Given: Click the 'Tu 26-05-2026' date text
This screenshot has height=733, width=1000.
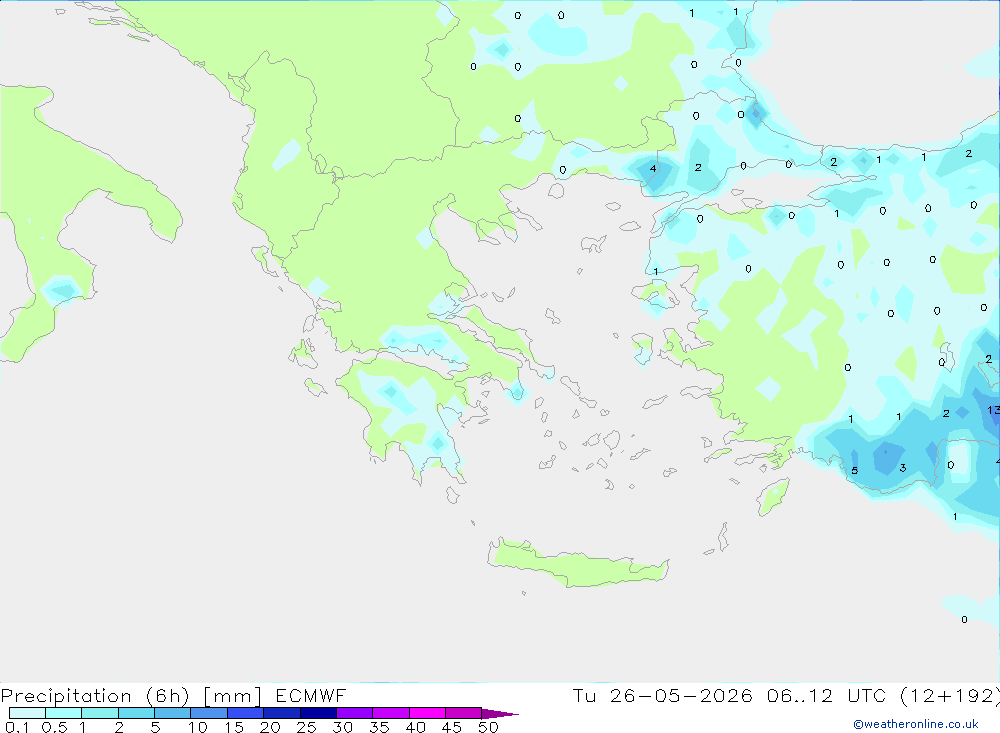Looking at the screenshot, I should (663, 695).
